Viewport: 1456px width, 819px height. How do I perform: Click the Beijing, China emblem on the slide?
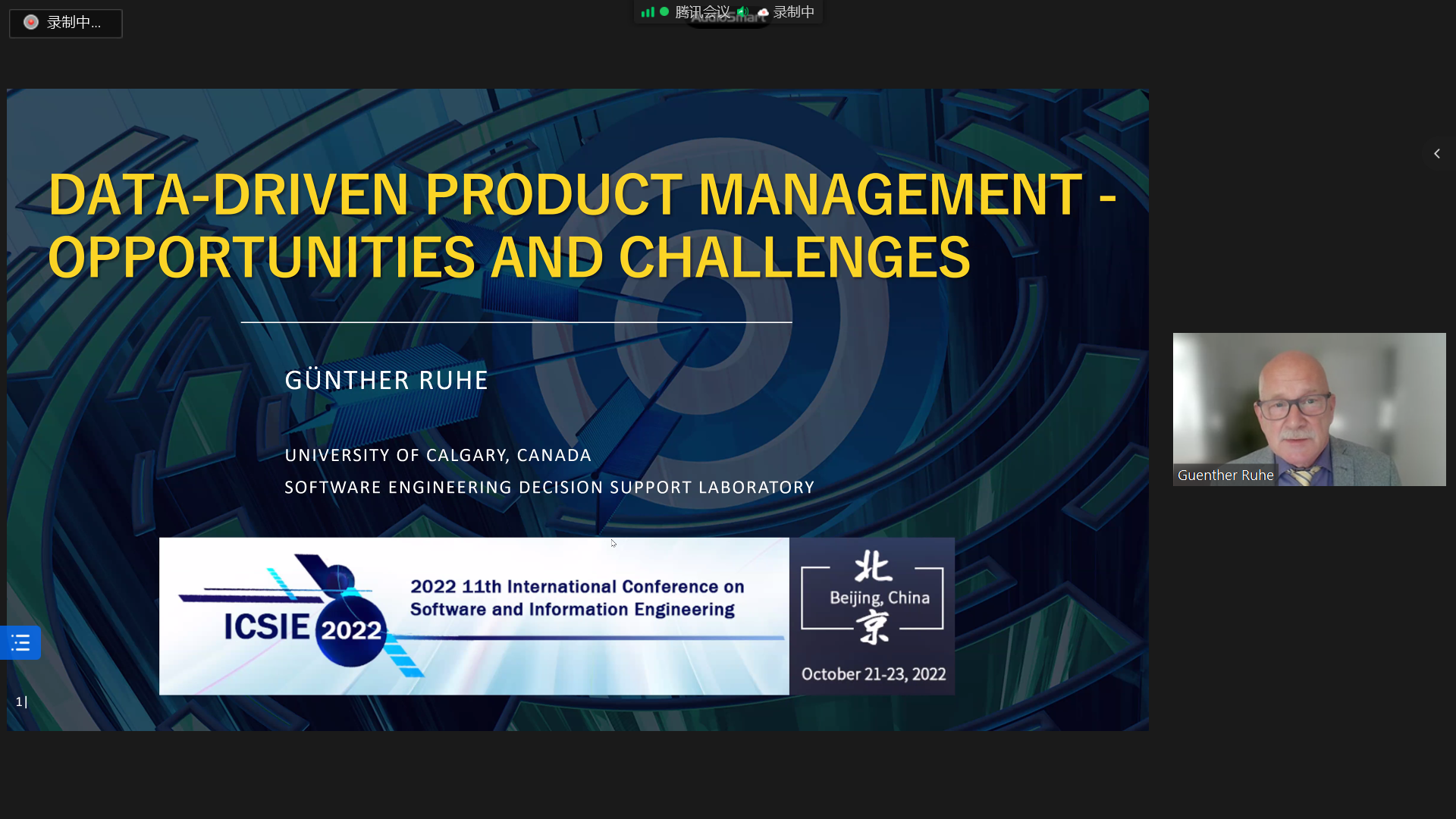[872, 598]
